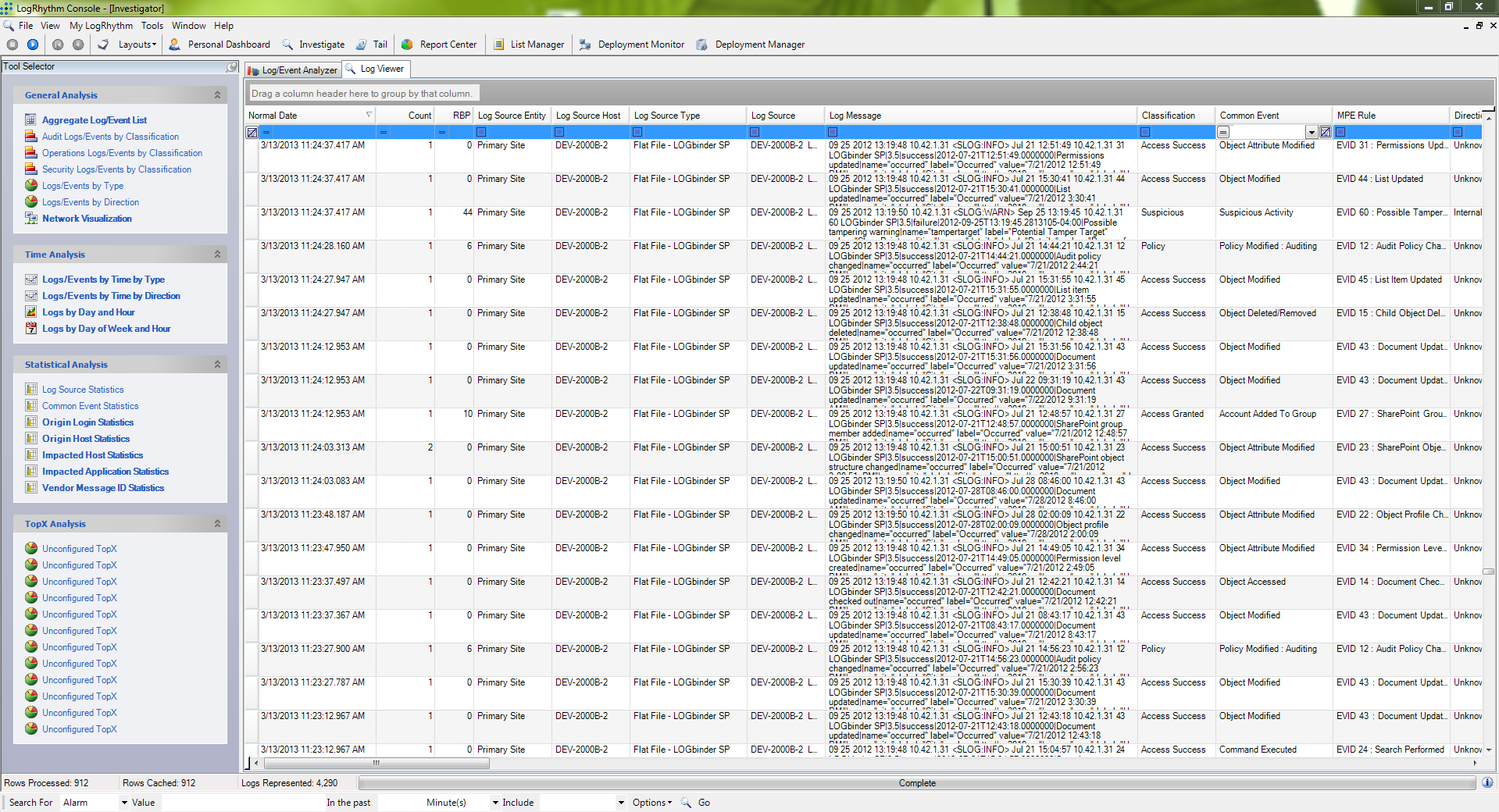The width and height of the screenshot is (1499, 812).
Task: Open Report Center
Action: (439, 45)
